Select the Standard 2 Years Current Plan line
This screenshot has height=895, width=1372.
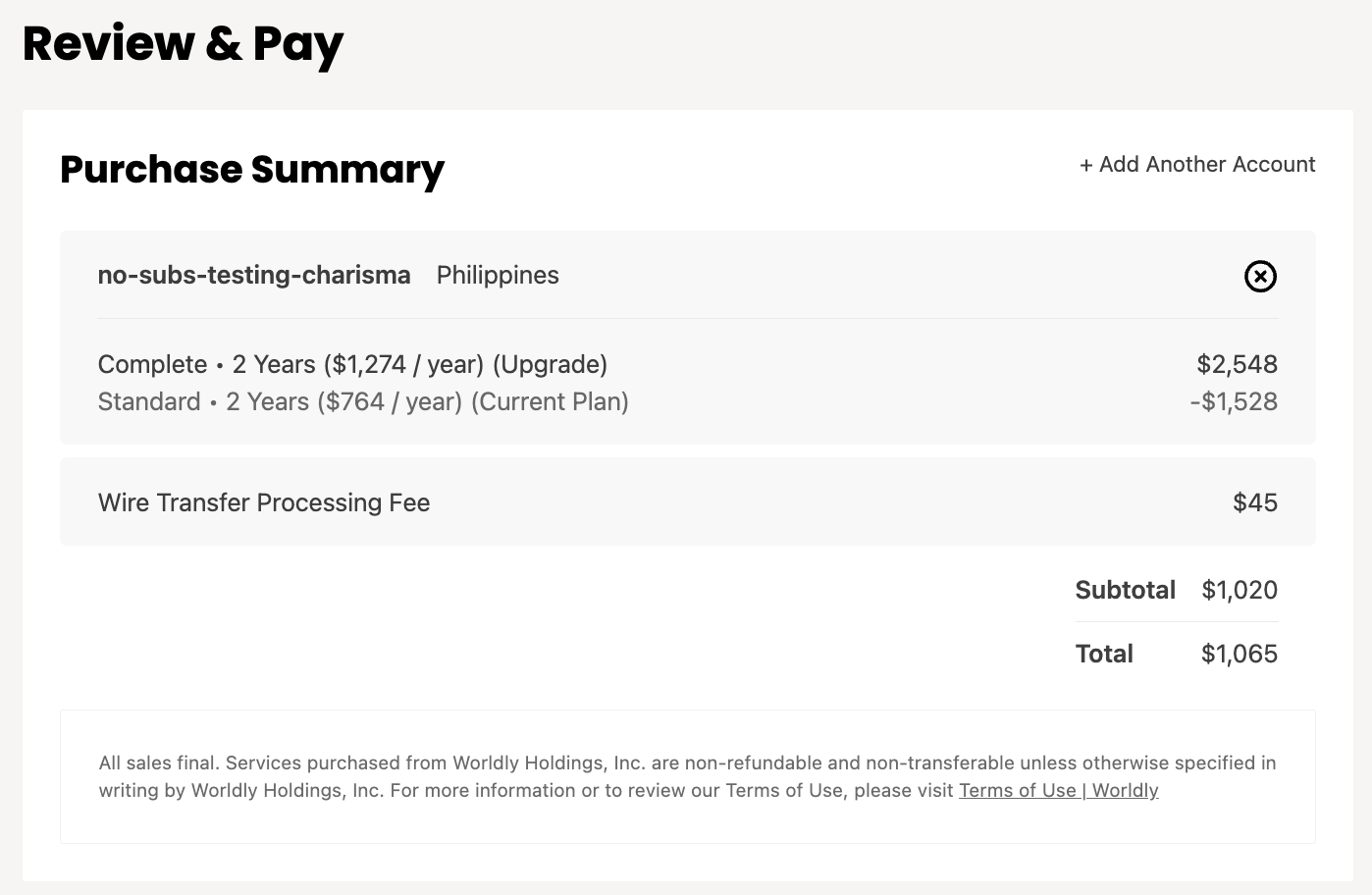tap(363, 402)
